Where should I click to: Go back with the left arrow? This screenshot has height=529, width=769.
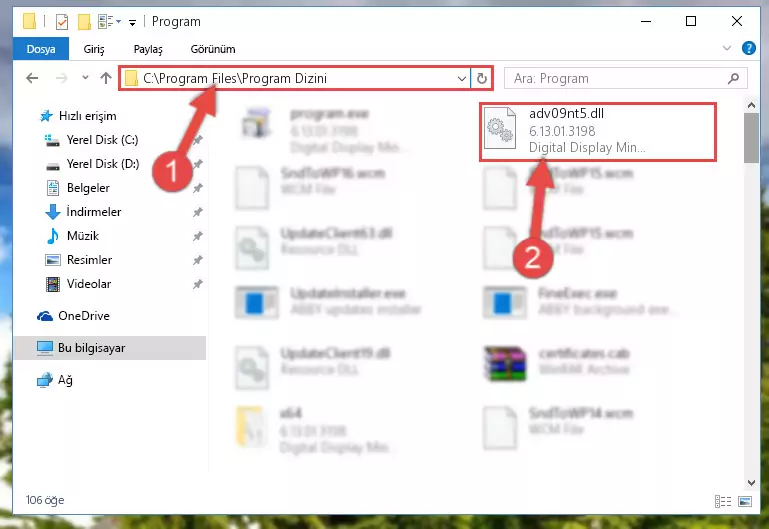(32, 78)
